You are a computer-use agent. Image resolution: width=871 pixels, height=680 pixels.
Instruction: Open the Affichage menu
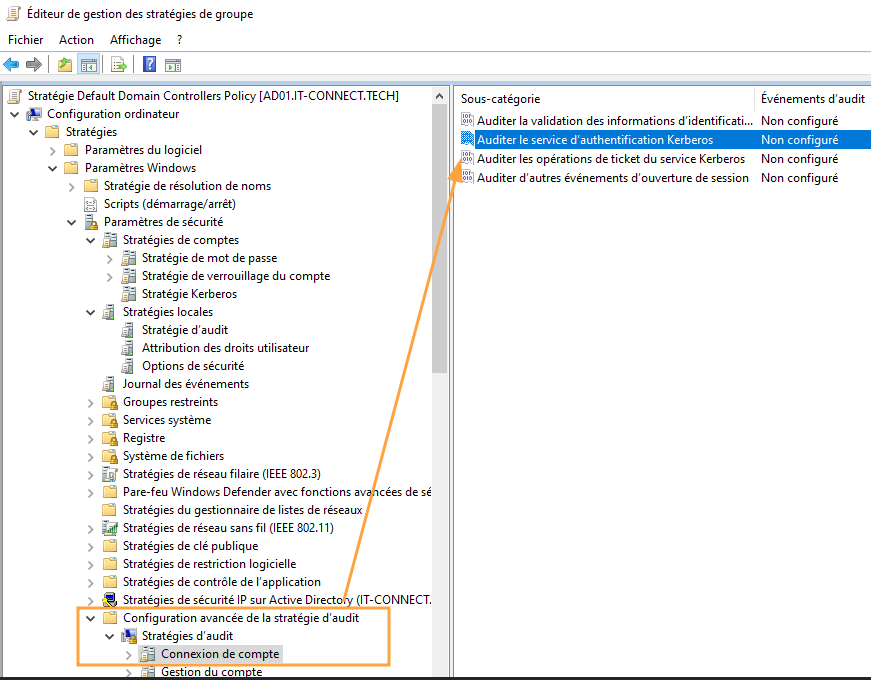coord(135,39)
